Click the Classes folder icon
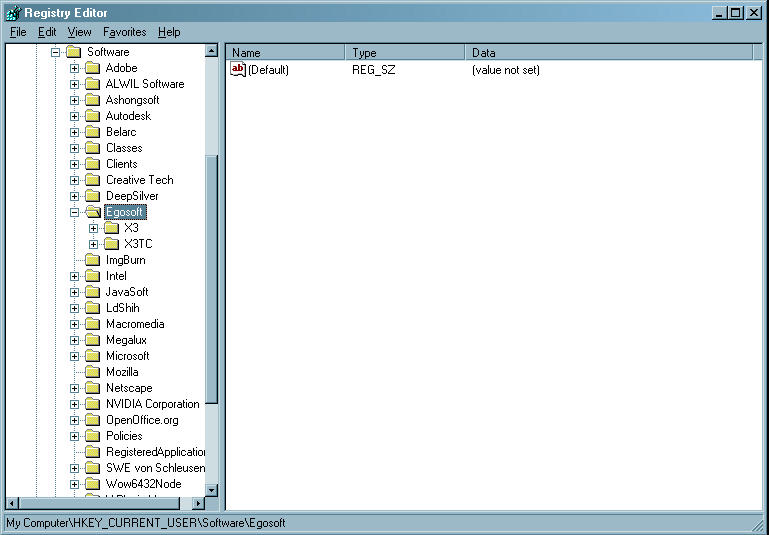This screenshot has width=769, height=535. (93, 148)
